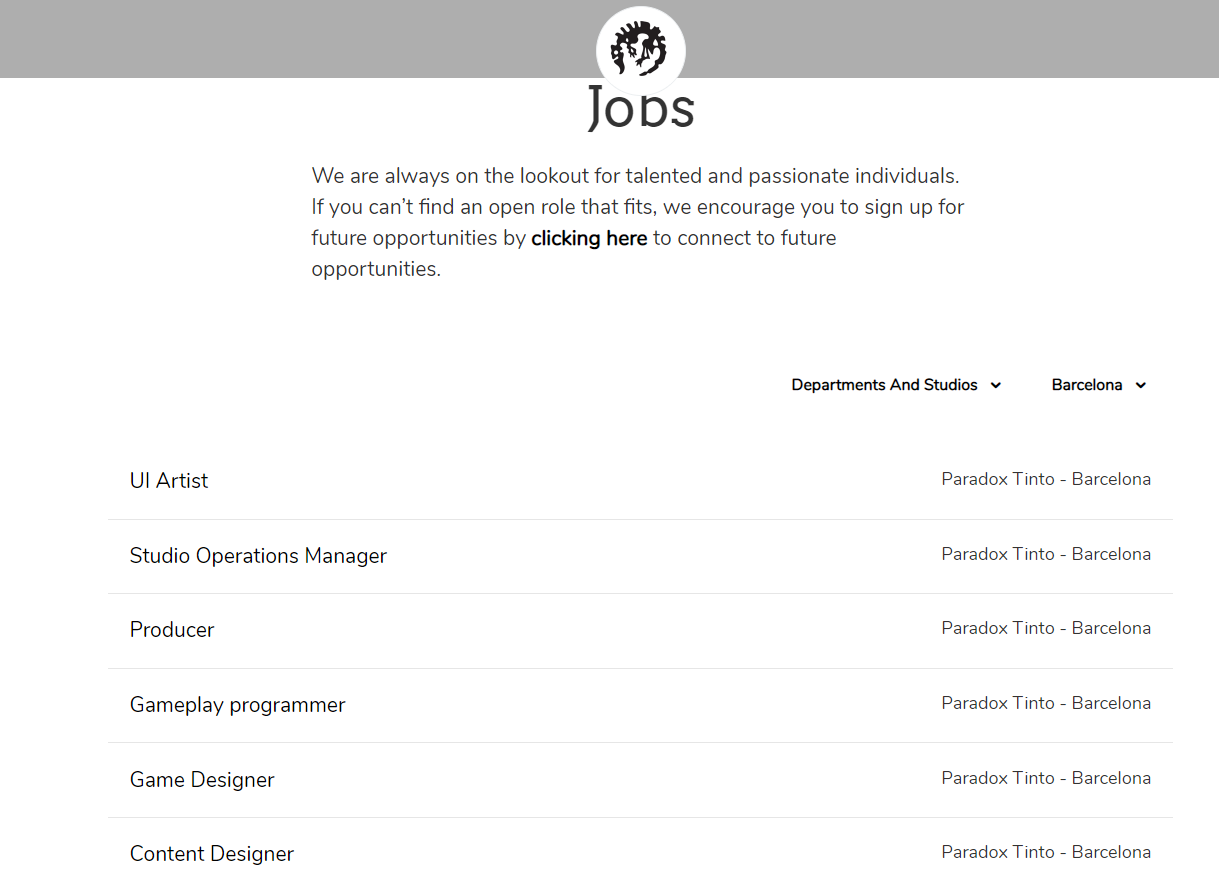1219x879 pixels.
Task: Select the Studio Operations Manager posting
Action: [258, 556]
